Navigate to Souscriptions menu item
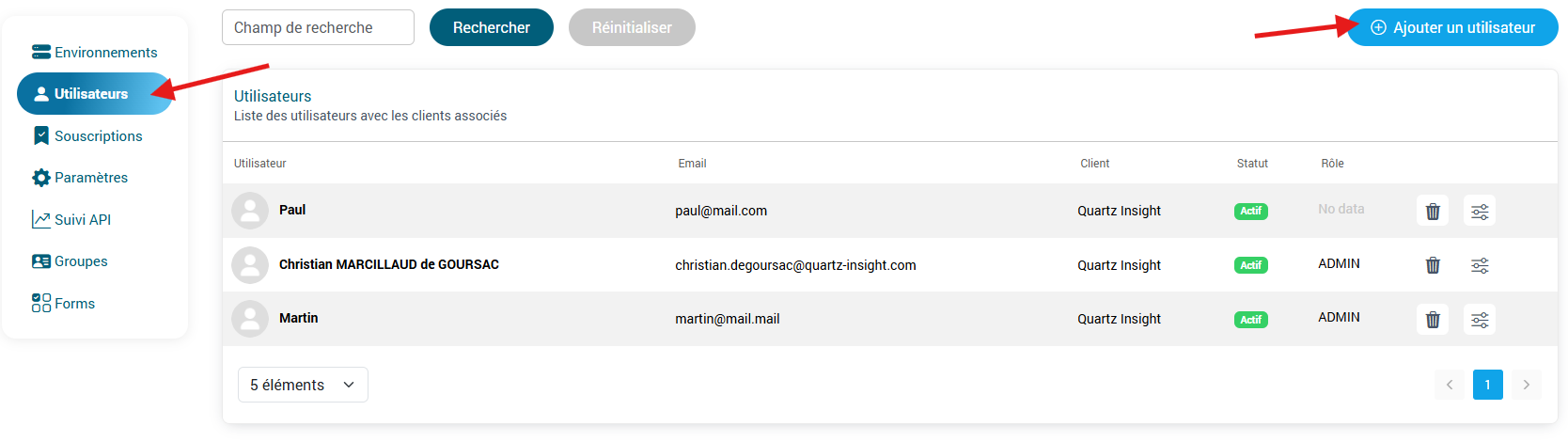Image resolution: width=1568 pixels, height=442 pixels. 88,136
